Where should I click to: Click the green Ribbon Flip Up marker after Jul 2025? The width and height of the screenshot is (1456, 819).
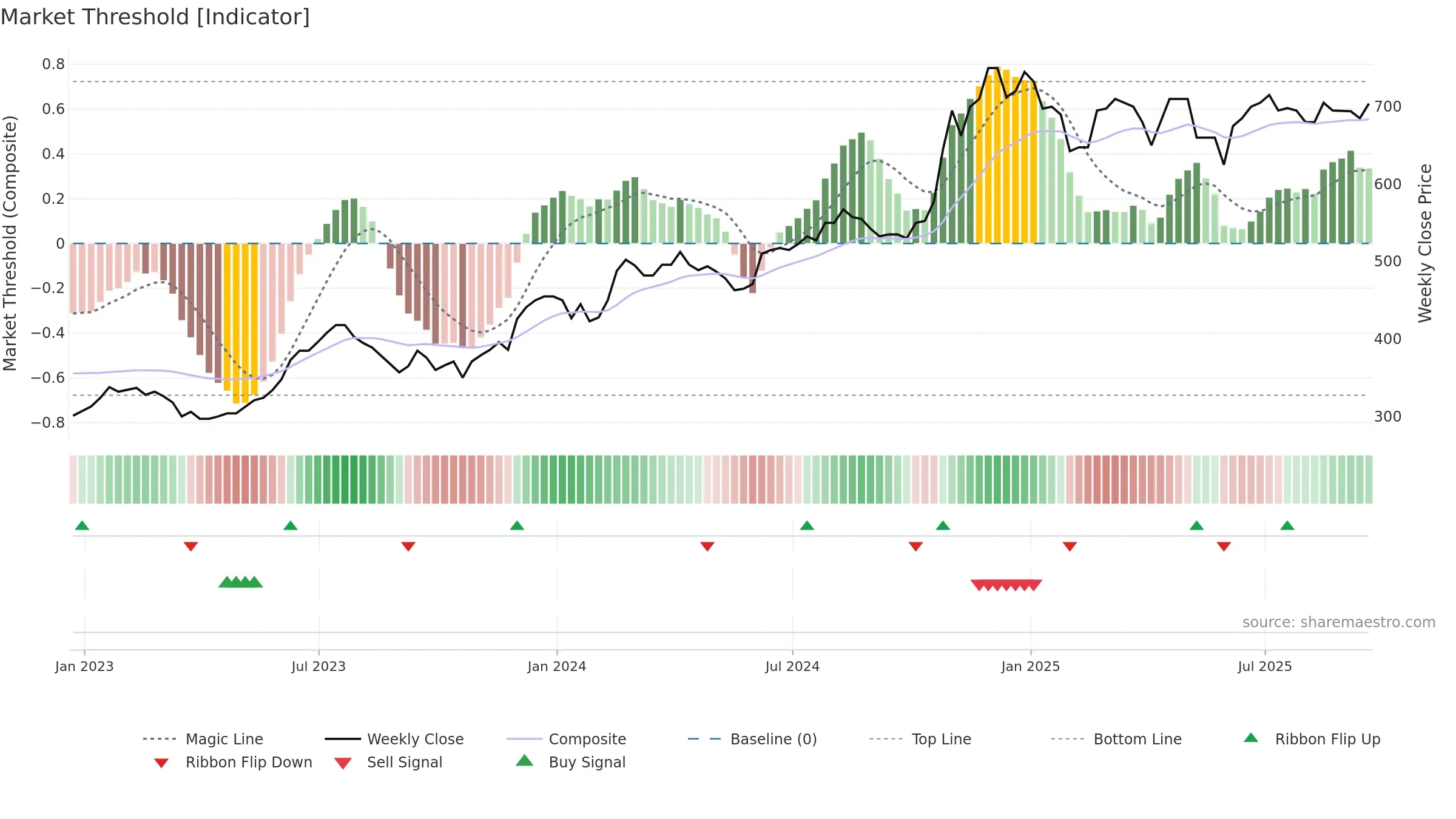[x=1287, y=525]
